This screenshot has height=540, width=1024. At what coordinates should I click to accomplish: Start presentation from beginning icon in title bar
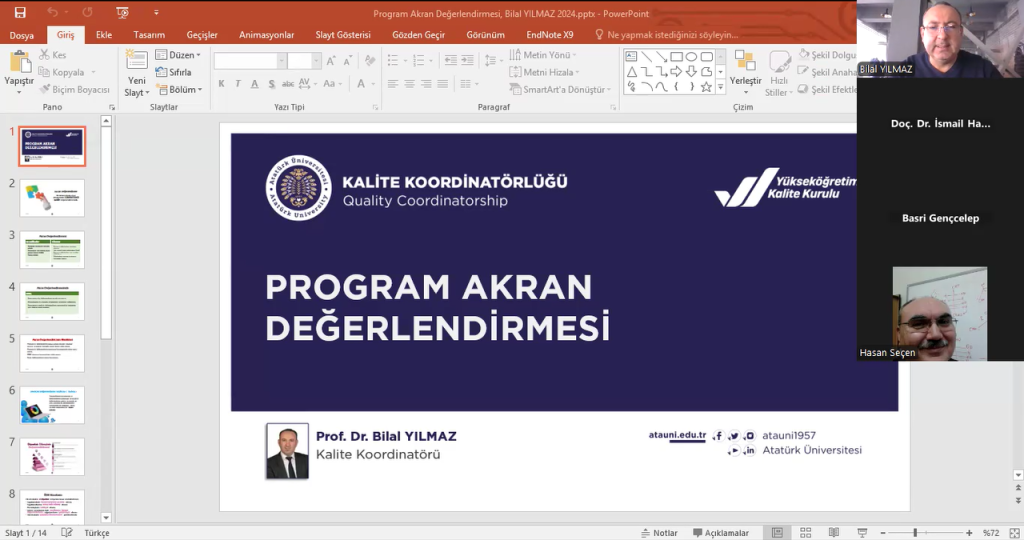(x=122, y=13)
